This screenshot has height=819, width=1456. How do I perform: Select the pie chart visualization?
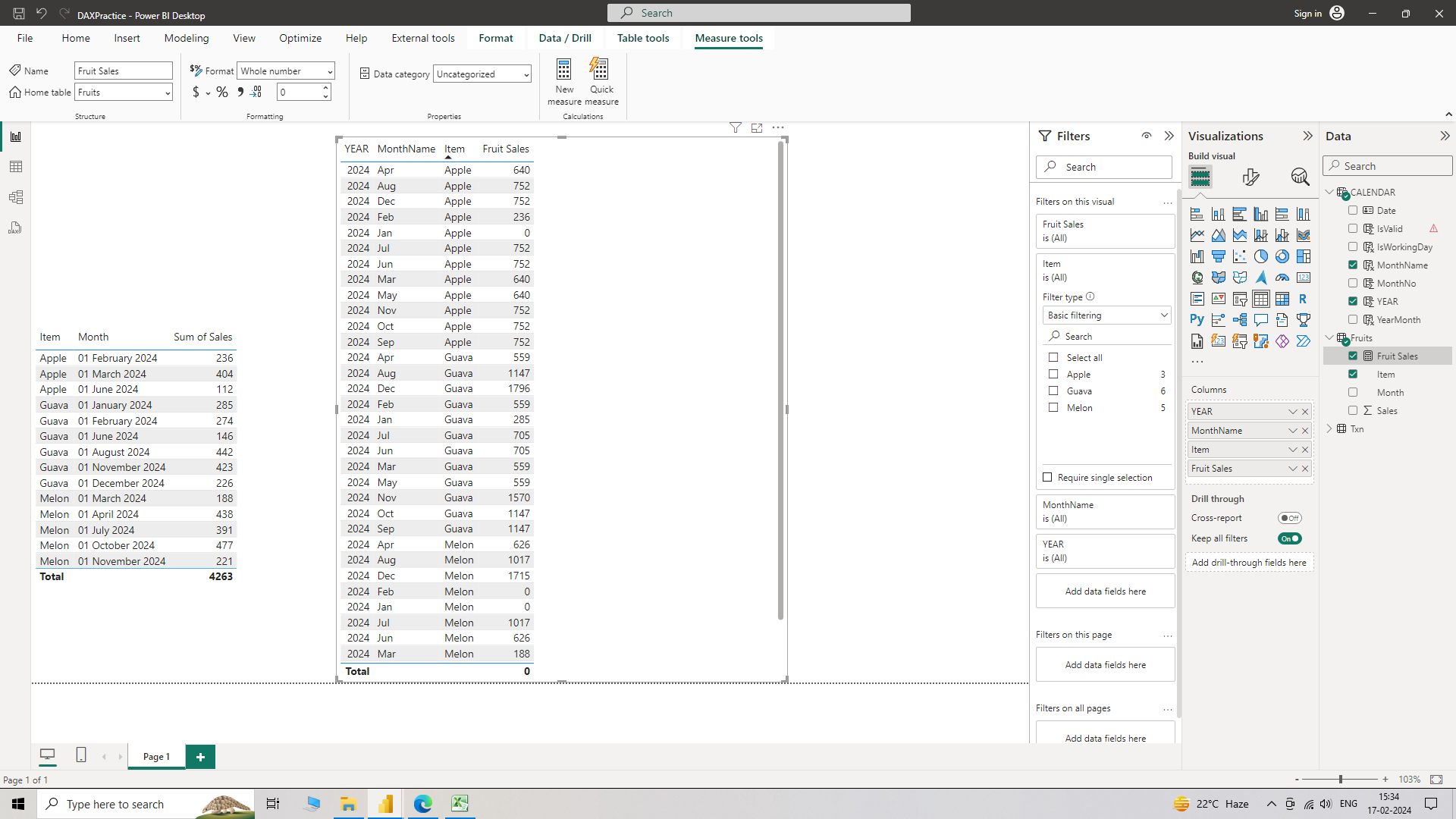(x=1260, y=256)
